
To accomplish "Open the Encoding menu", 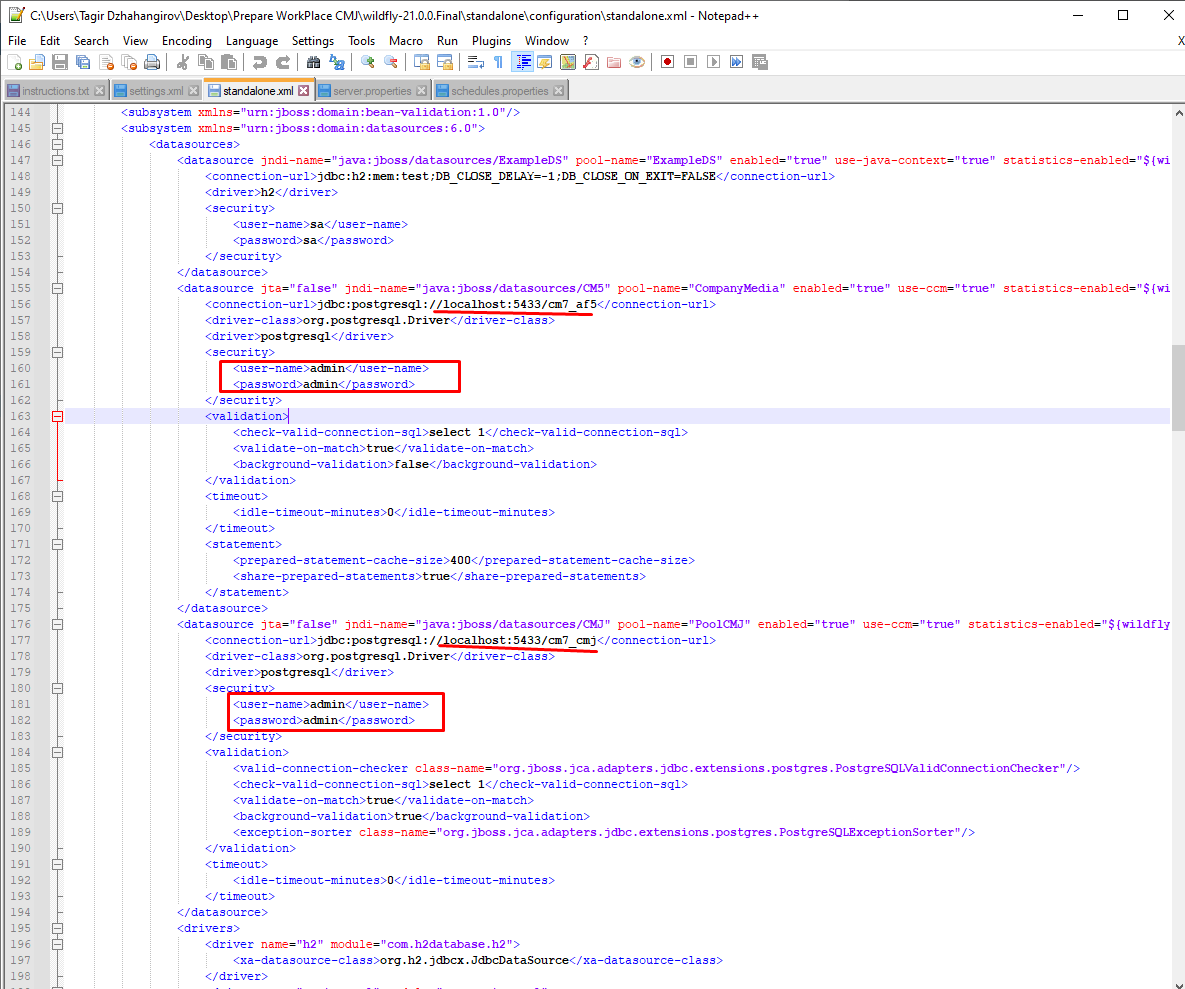I will (187, 41).
